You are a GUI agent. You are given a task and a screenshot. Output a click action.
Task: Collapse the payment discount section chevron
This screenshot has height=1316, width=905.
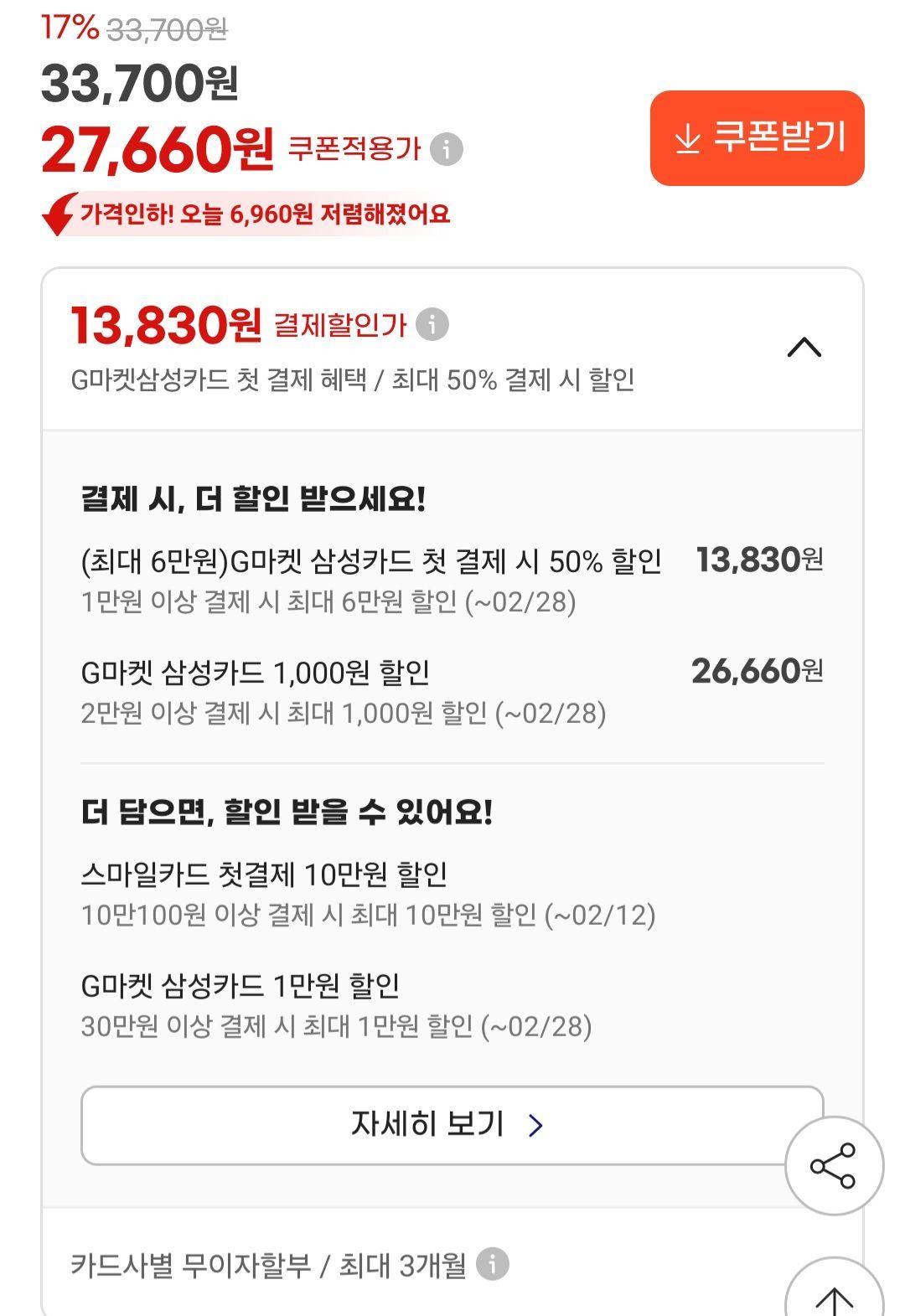point(804,347)
